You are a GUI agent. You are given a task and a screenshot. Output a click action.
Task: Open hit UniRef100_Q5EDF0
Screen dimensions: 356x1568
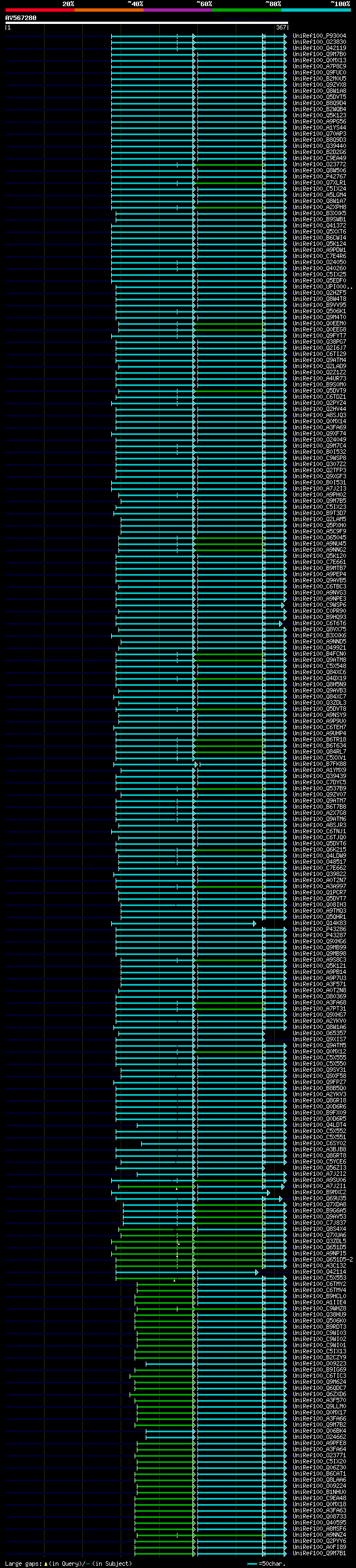(319, 280)
